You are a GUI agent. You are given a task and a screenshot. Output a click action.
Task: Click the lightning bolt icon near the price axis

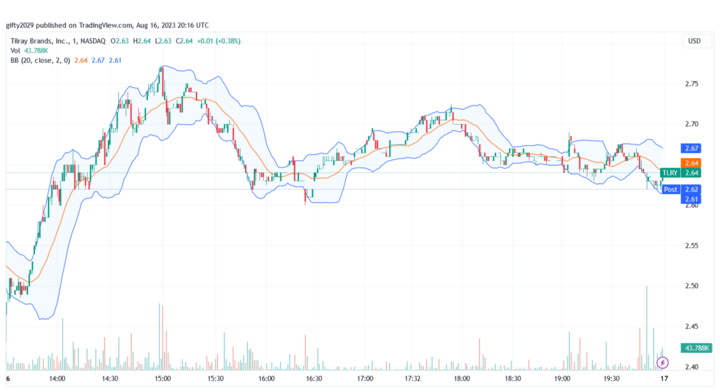click(662, 363)
